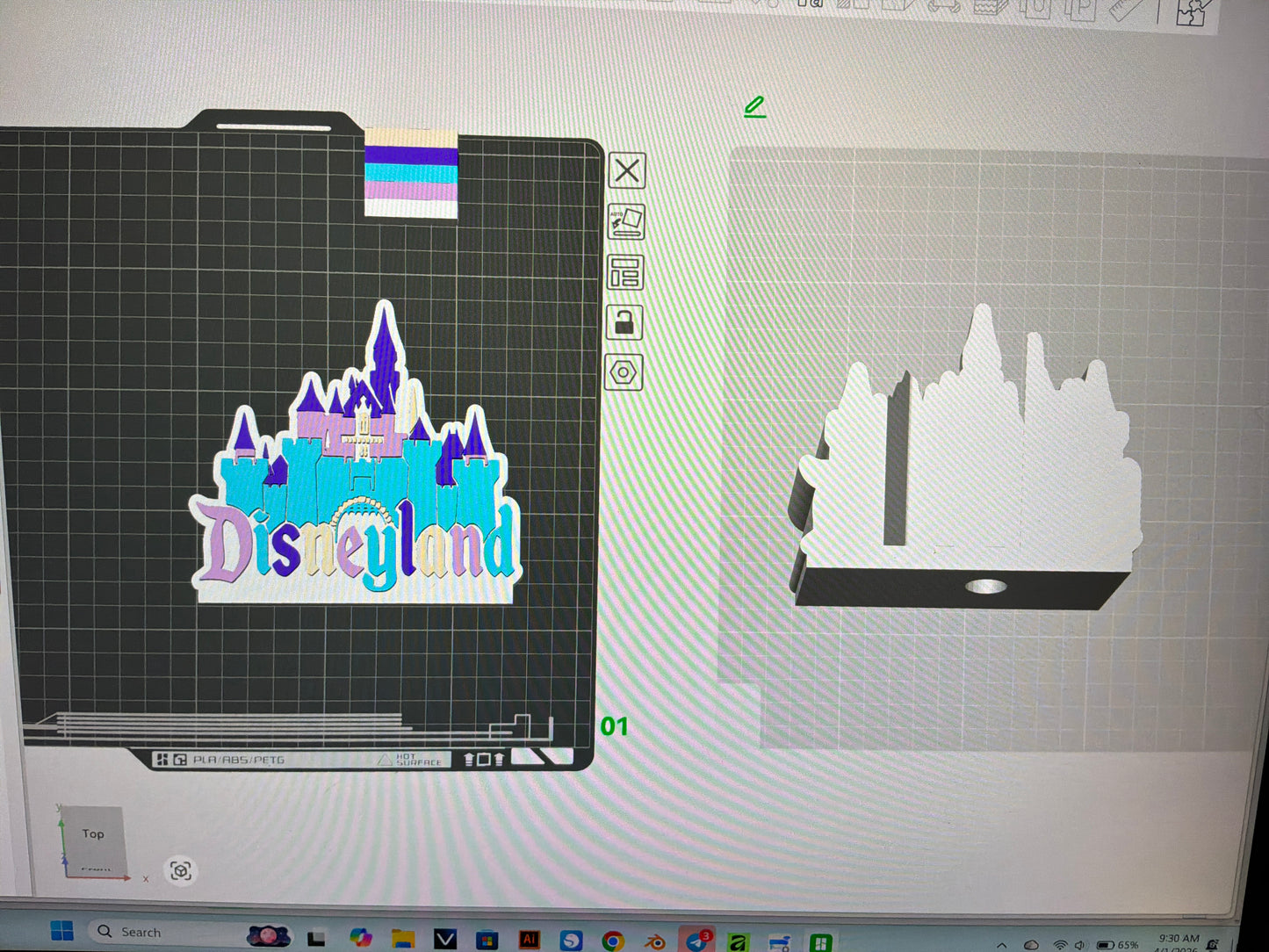1269x952 pixels.
Task: Show hidden system tray icons
Action: coord(1002,946)
